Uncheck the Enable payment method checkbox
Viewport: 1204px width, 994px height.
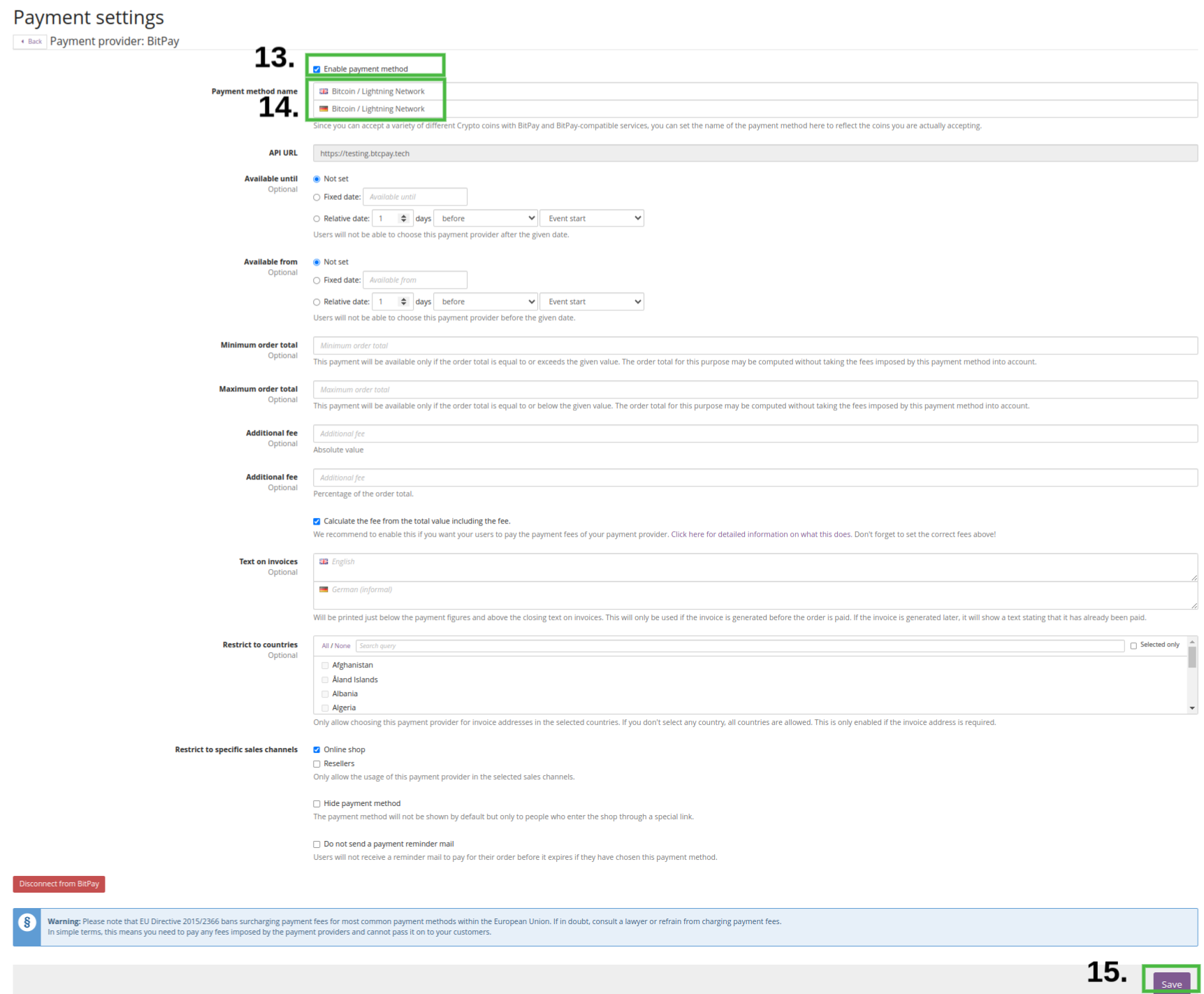tap(317, 69)
